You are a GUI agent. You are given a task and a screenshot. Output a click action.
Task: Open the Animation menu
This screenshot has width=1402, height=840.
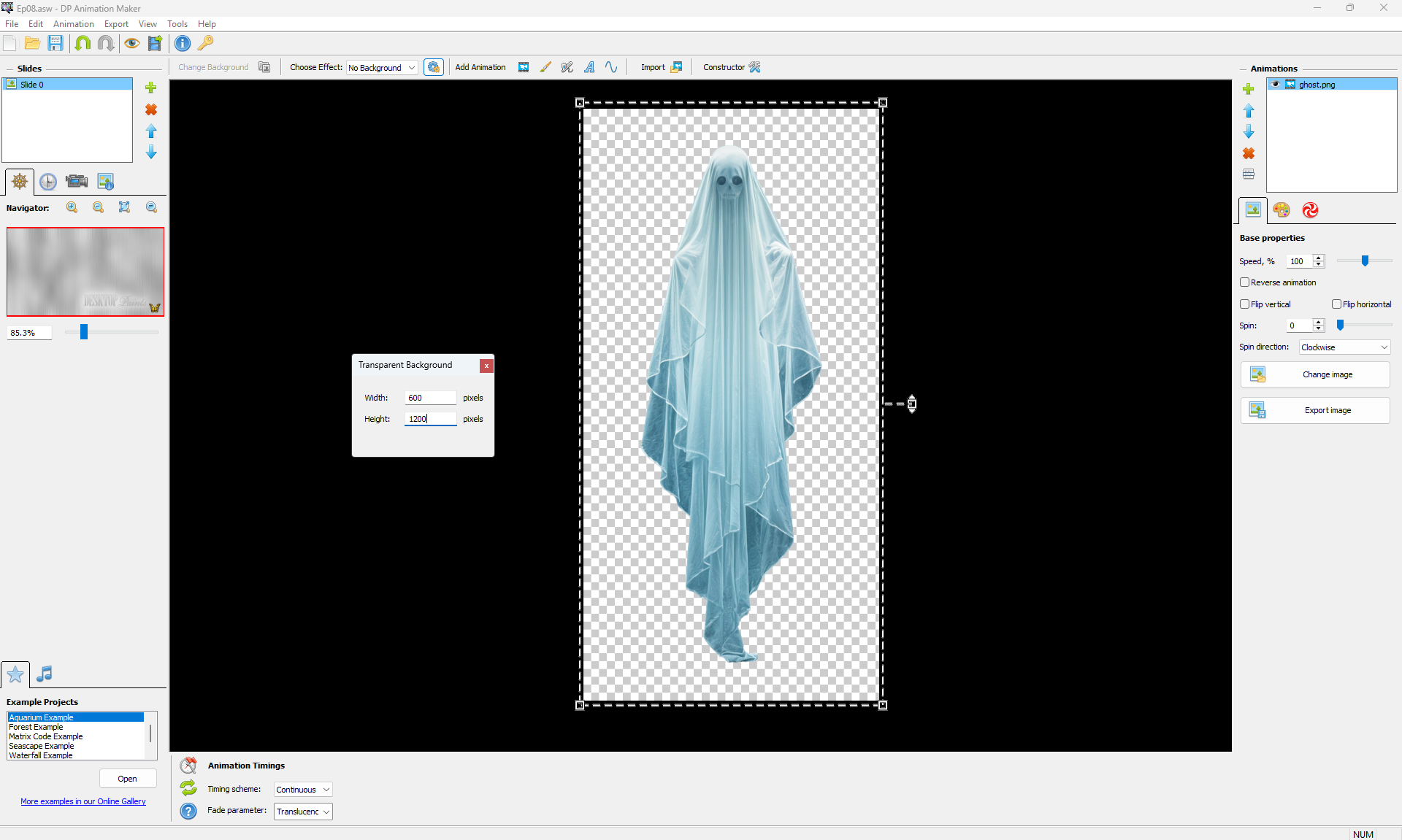click(x=73, y=24)
